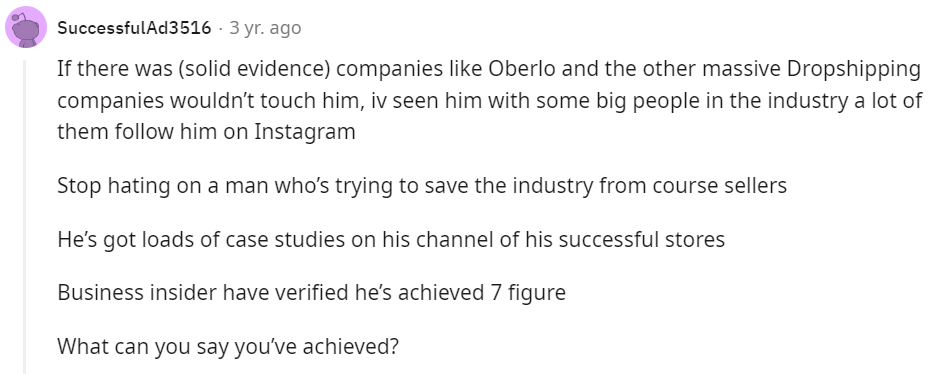The image size is (939, 374).
Task: Open the "3 yr. ago" comment permalink
Action: pos(265,28)
